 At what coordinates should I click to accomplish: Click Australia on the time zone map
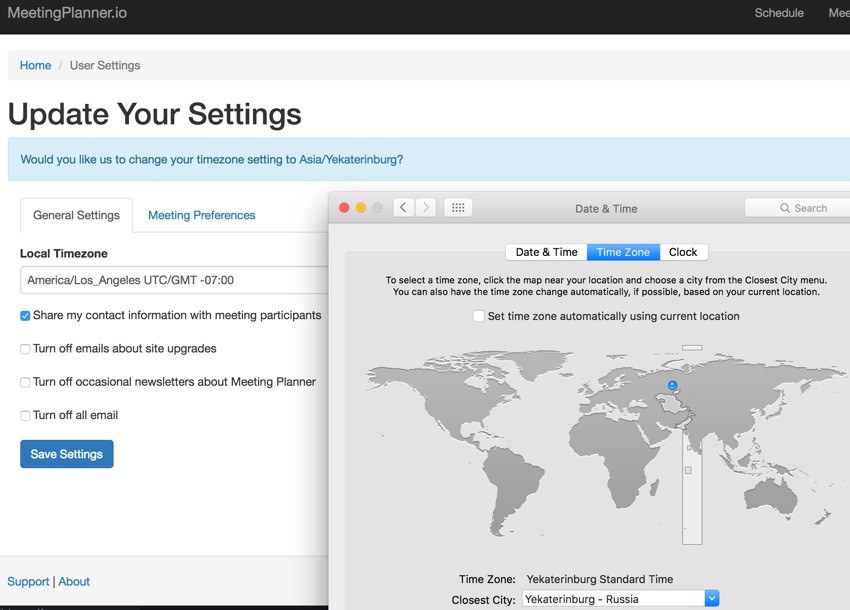[x=770, y=495]
